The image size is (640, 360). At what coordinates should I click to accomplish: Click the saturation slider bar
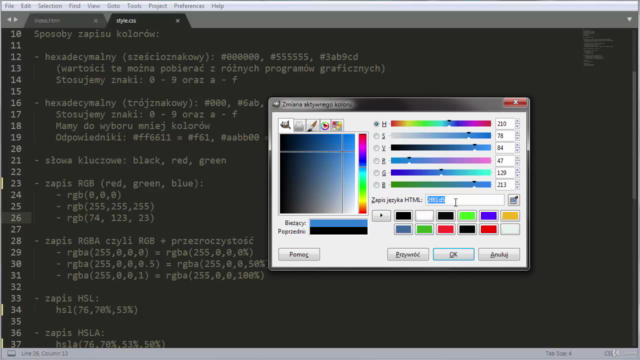click(441, 136)
